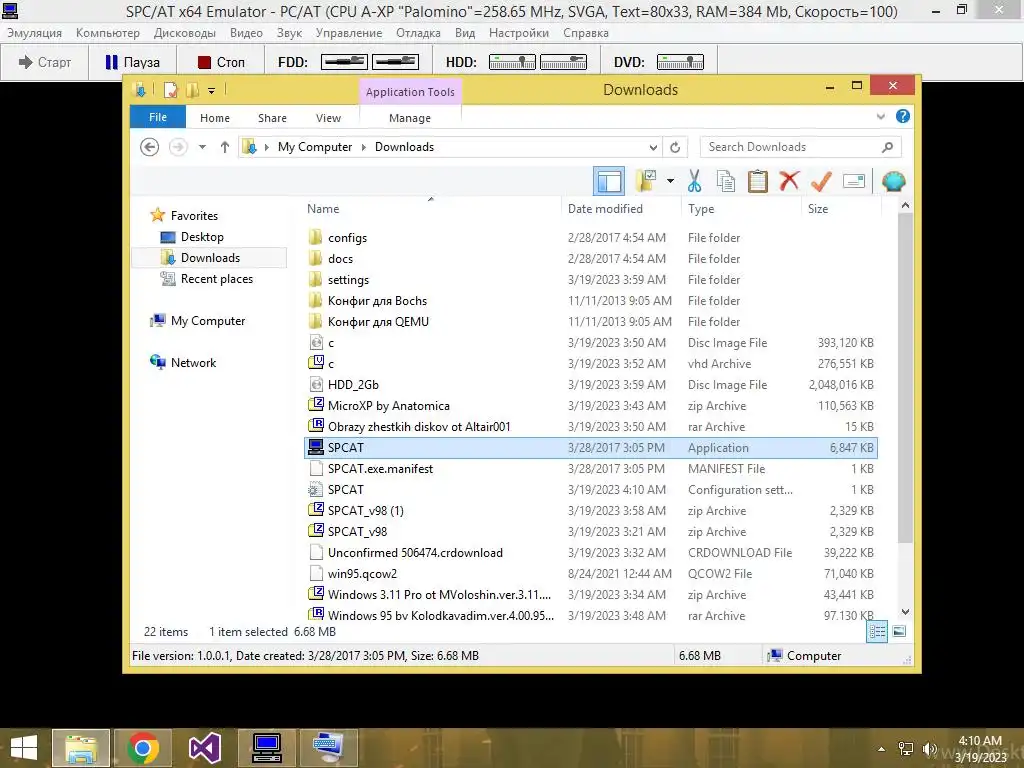Open folder options dropdown arrow

[670, 181]
